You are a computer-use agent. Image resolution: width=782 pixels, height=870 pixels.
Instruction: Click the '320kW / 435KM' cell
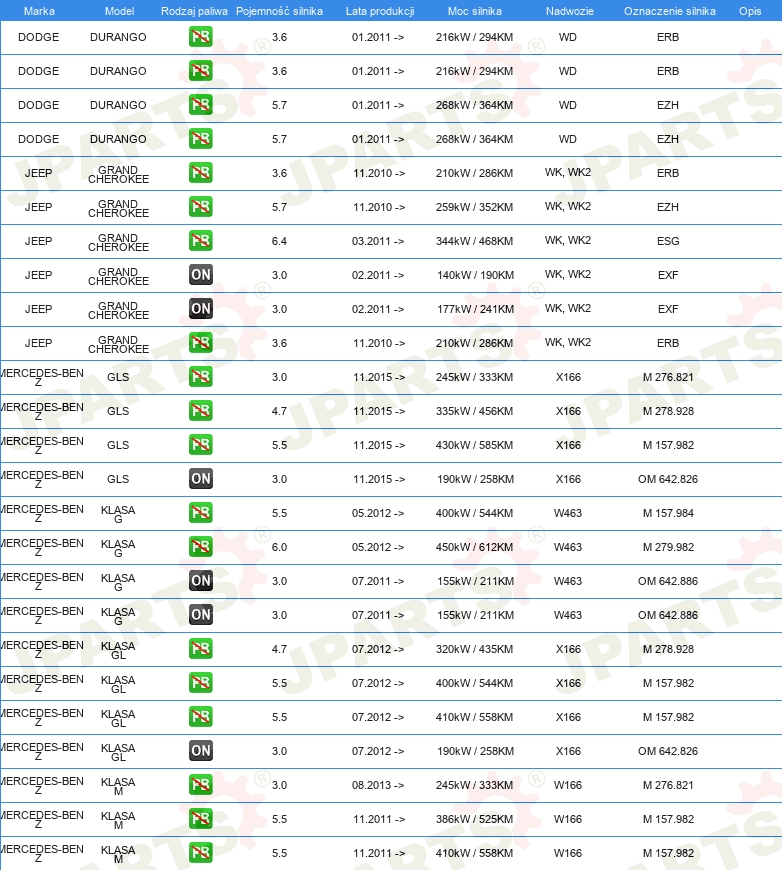pyautogui.click(x=474, y=649)
